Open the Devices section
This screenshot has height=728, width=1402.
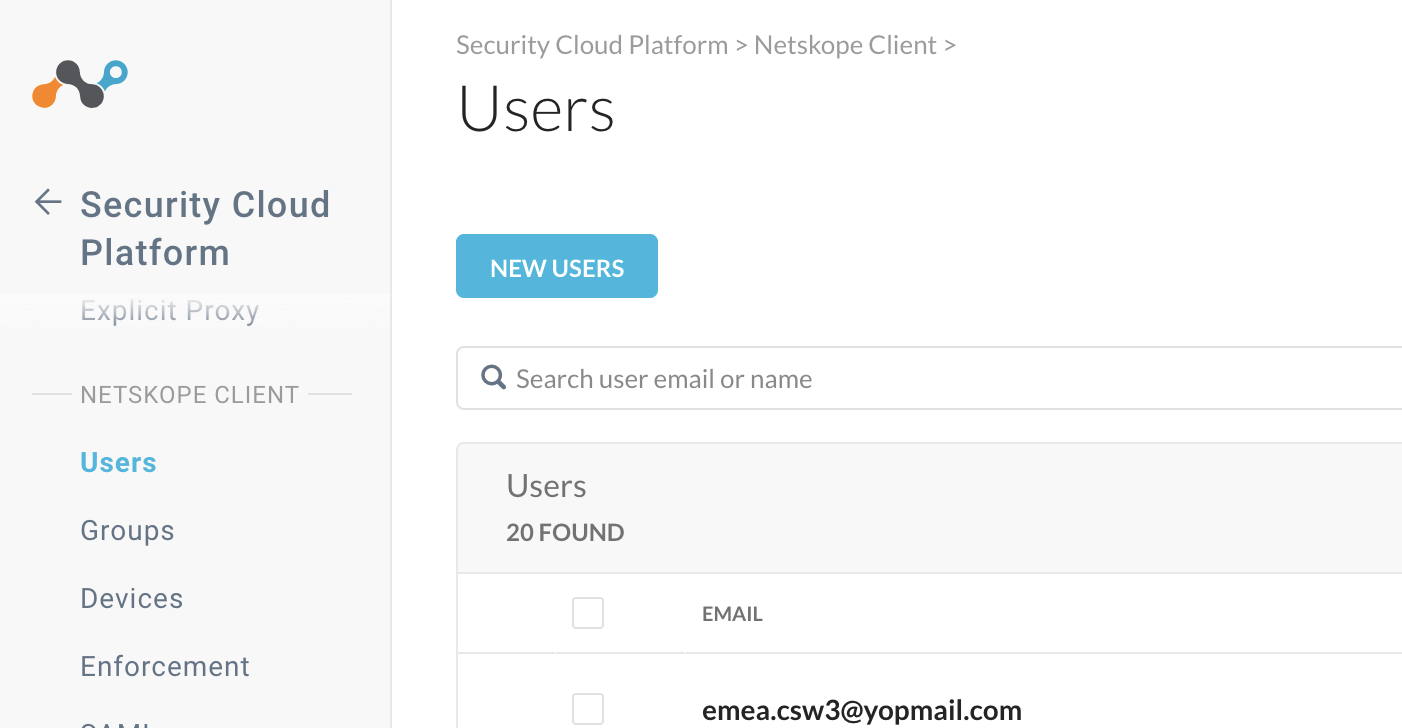(131, 599)
